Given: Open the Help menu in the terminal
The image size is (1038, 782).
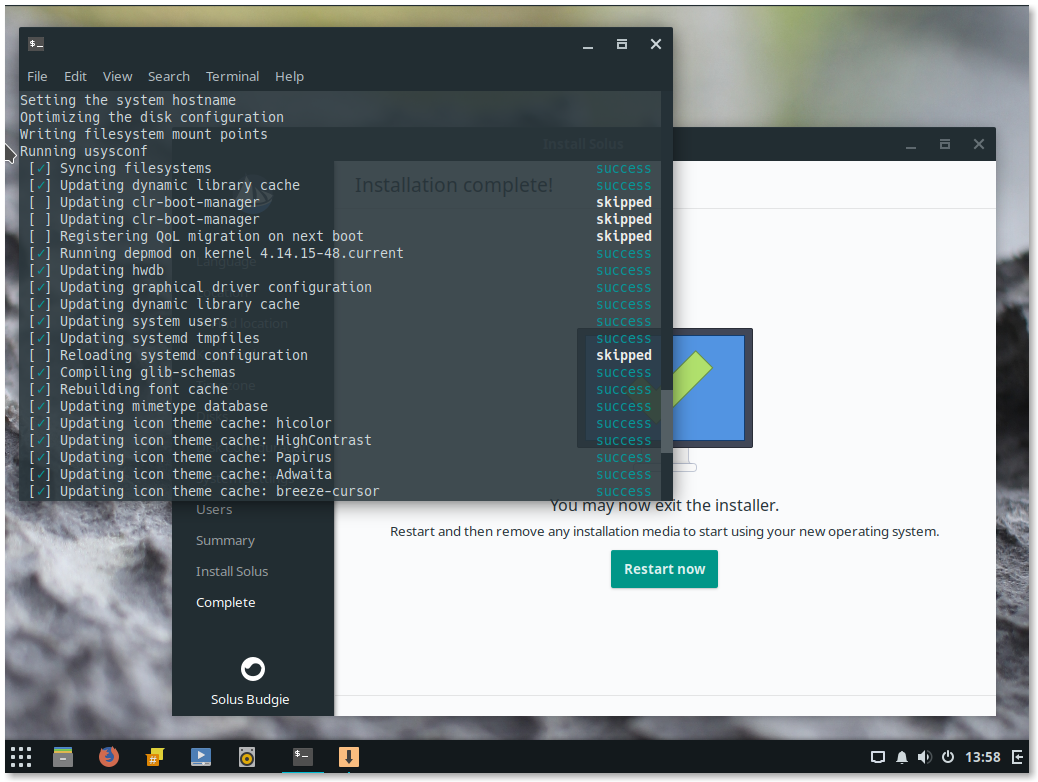Looking at the screenshot, I should click(289, 76).
